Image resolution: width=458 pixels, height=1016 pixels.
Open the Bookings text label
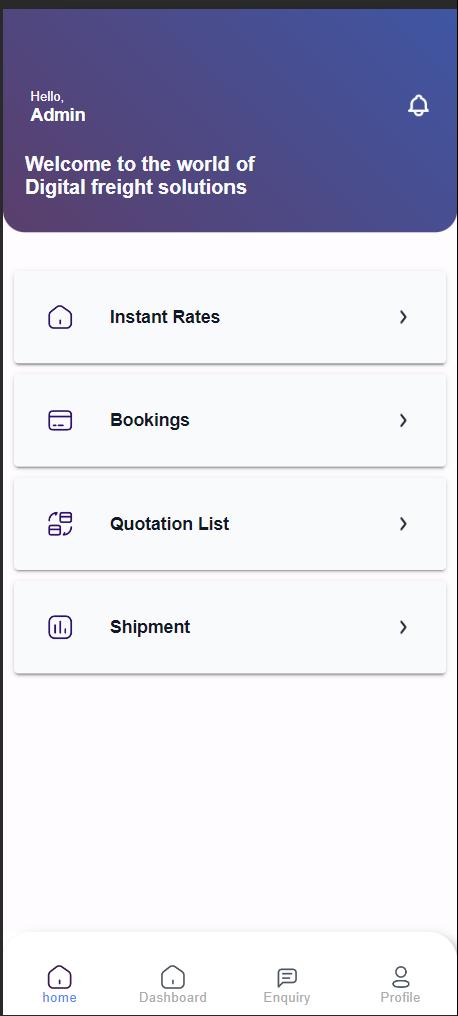150,420
